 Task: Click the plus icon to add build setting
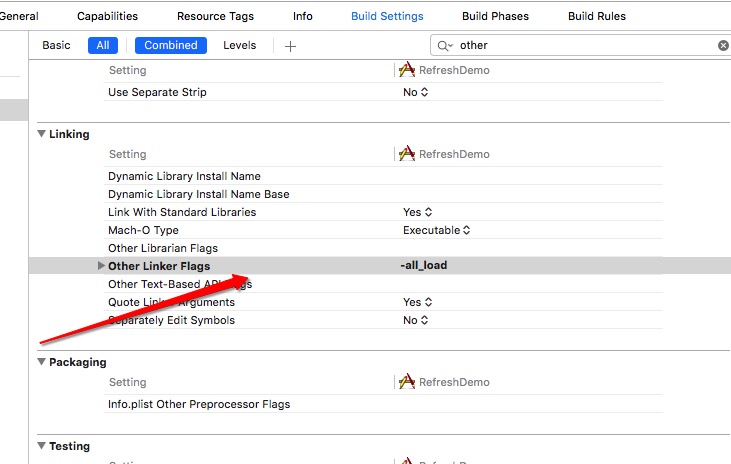click(290, 46)
